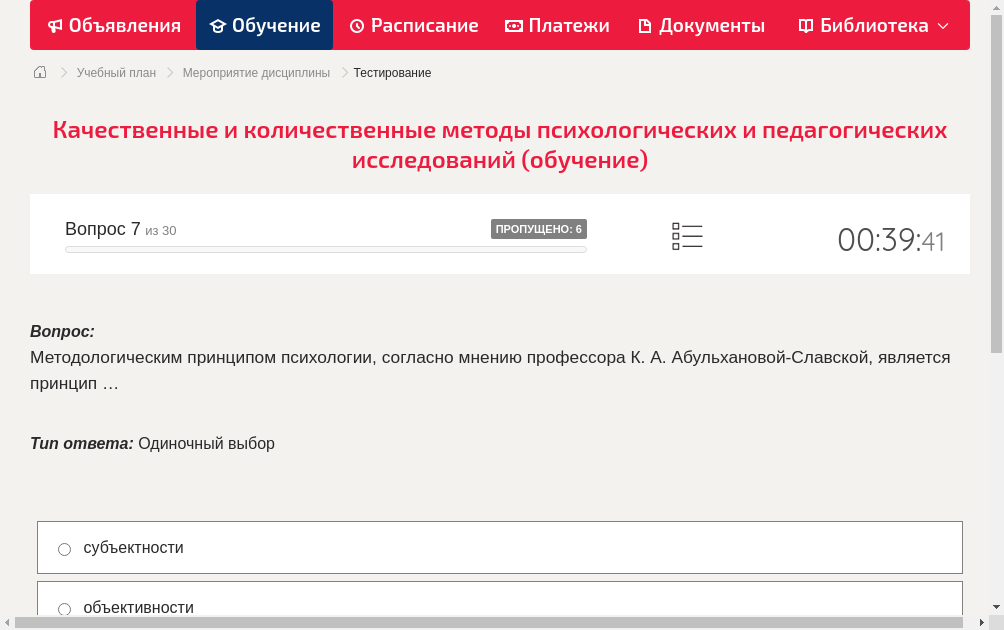
Task: Click the megaphone icon next to Объявления
Action: [54, 25]
